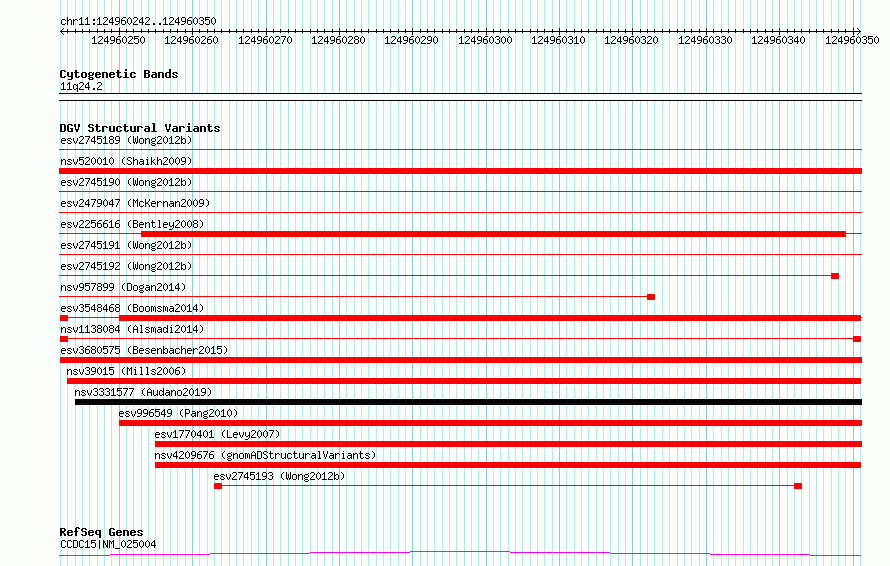Click the magenta CCDC15 gene line

click(x=460, y=554)
